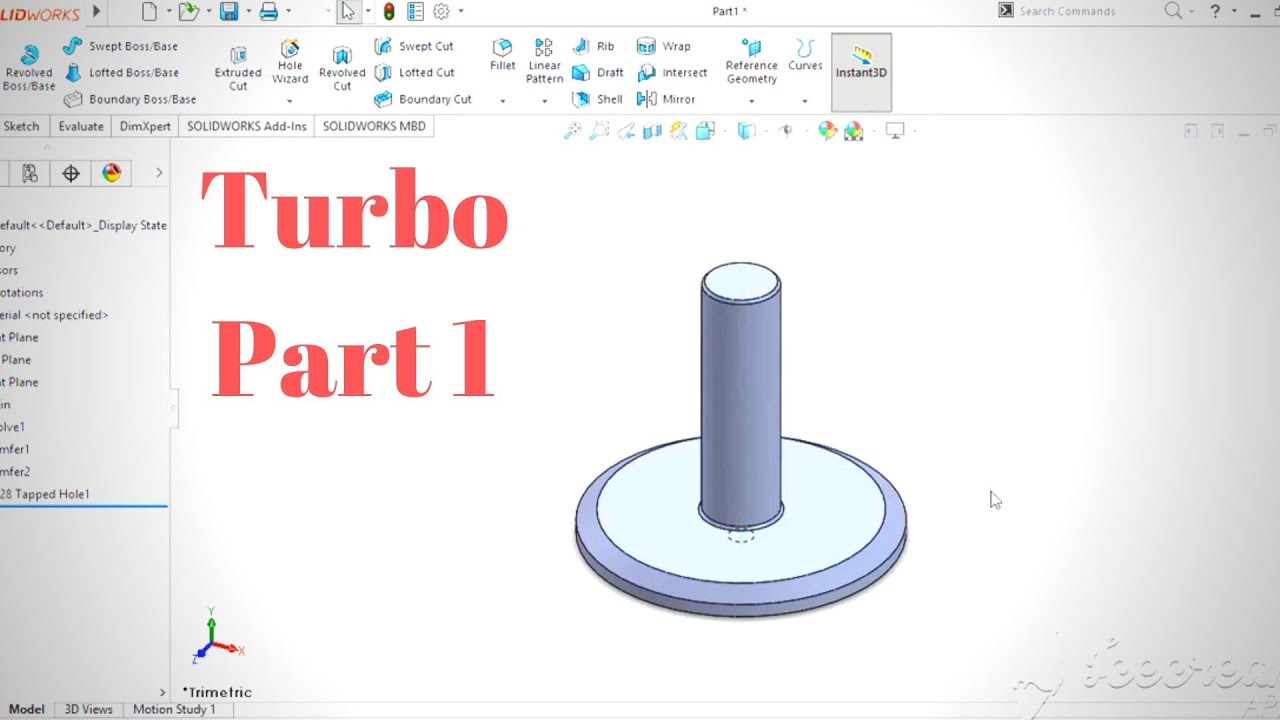This screenshot has height=720, width=1280.
Task: Click Zoom to Area icon
Action: pos(599,131)
